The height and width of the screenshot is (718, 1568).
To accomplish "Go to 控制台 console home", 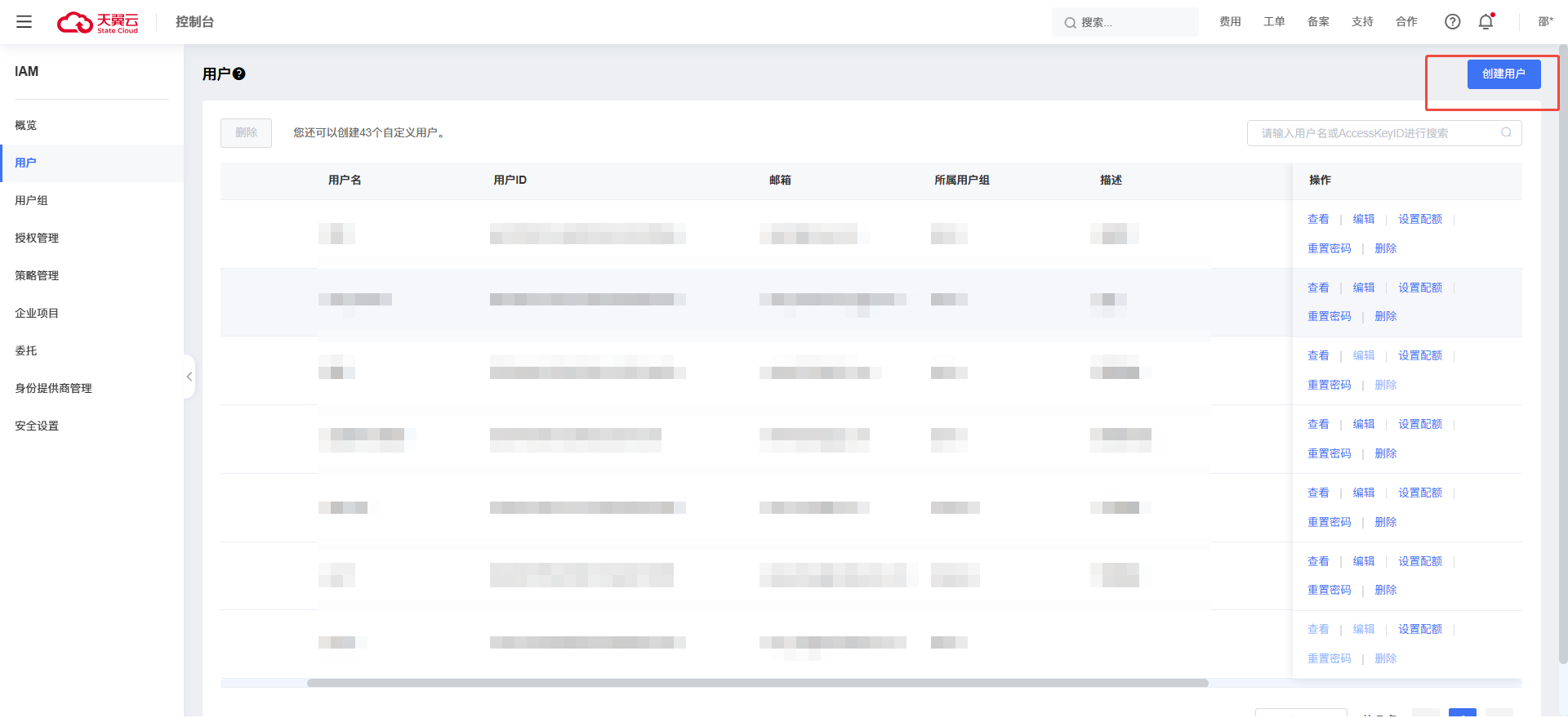I will pos(194,22).
